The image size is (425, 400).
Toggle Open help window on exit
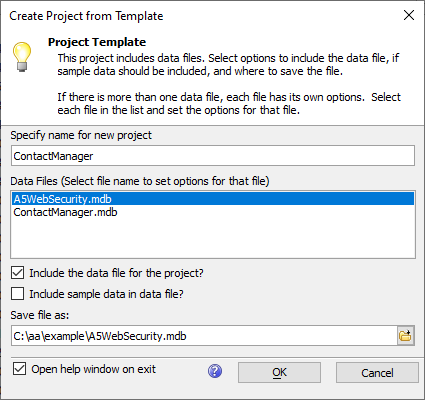coord(19,369)
